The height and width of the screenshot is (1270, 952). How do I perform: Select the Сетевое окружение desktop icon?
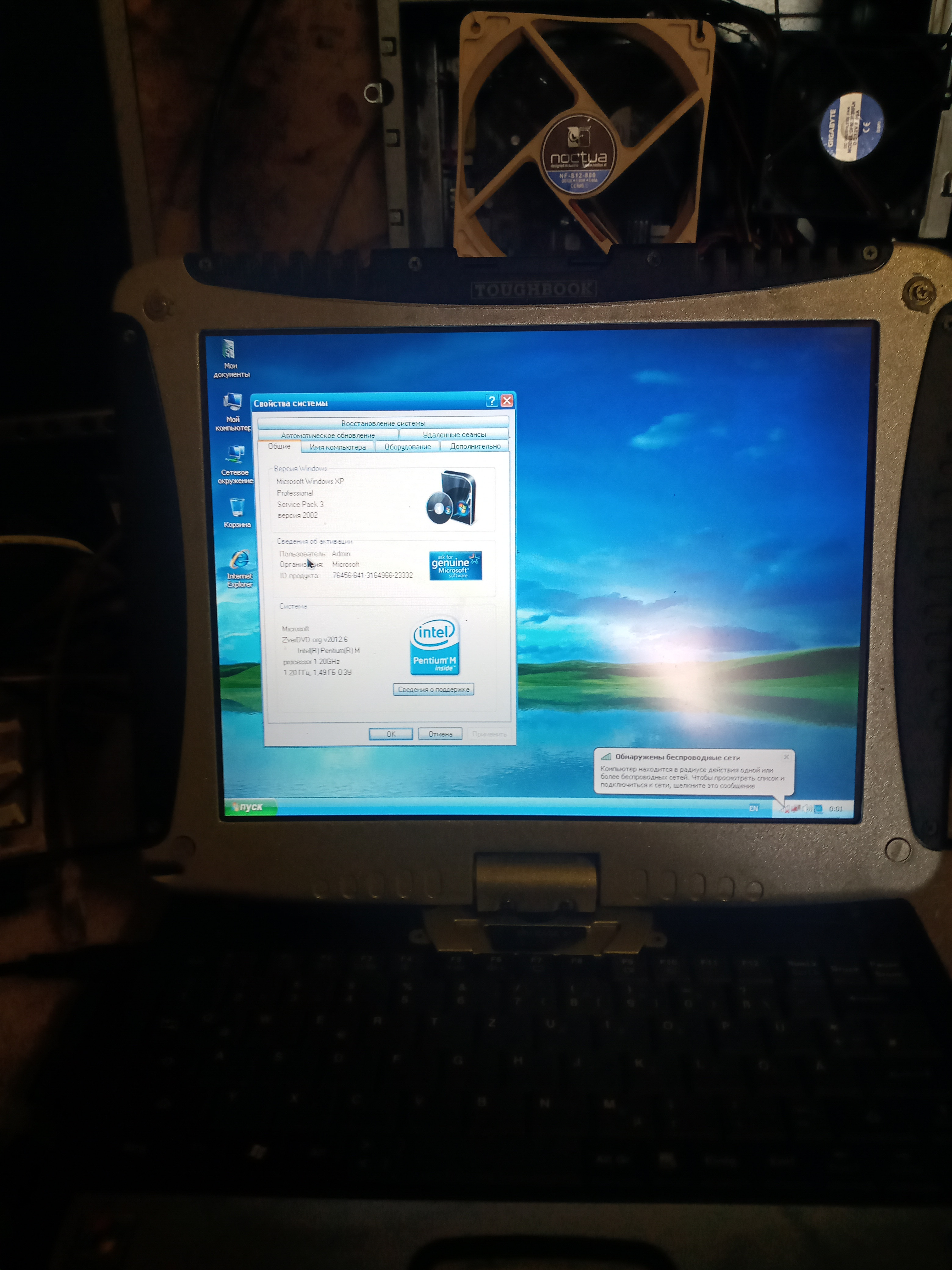(235, 464)
